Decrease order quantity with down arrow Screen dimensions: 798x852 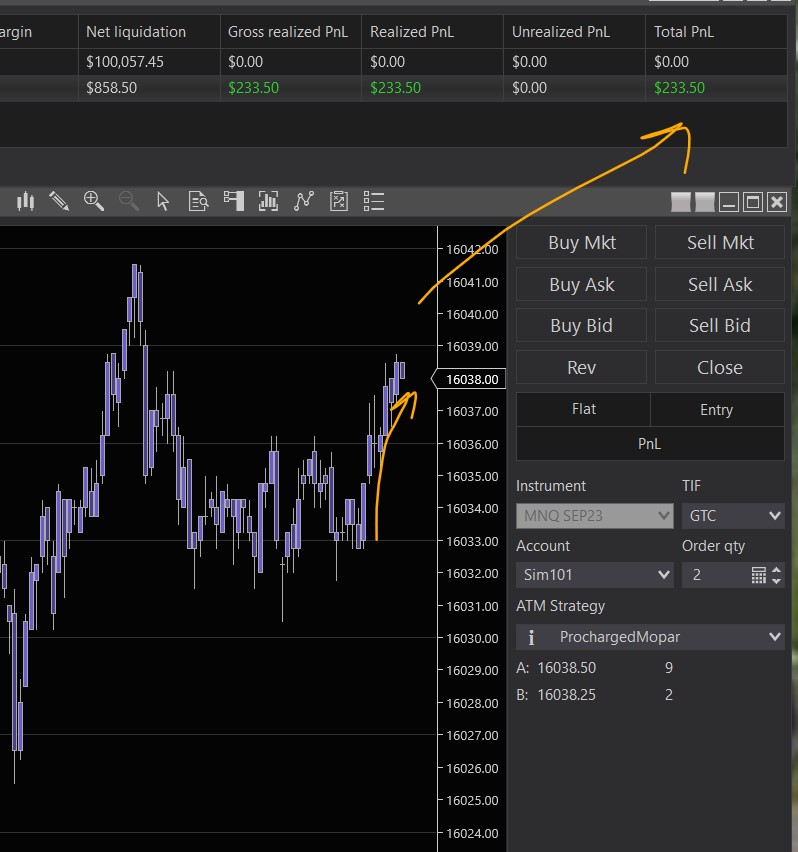tap(777, 580)
